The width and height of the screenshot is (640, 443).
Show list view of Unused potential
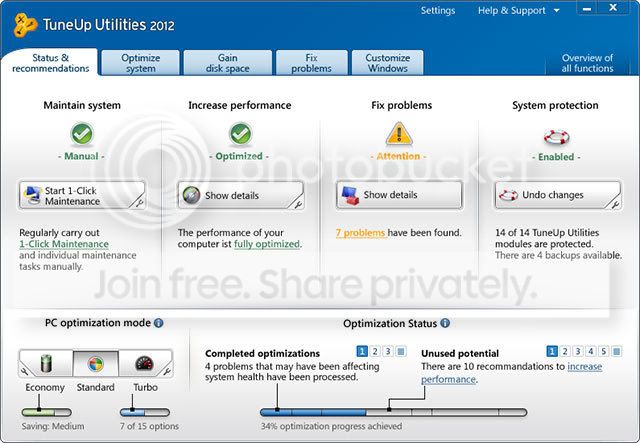click(617, 351)
